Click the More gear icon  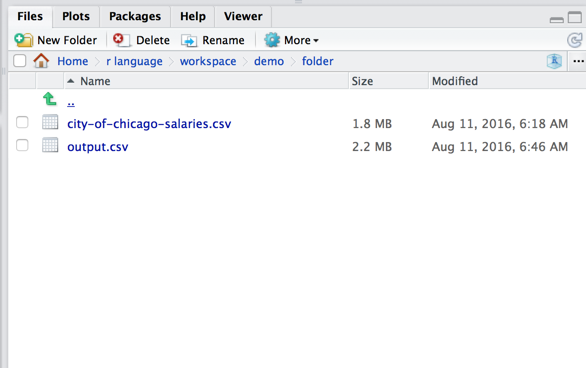(x=272, y=40)
